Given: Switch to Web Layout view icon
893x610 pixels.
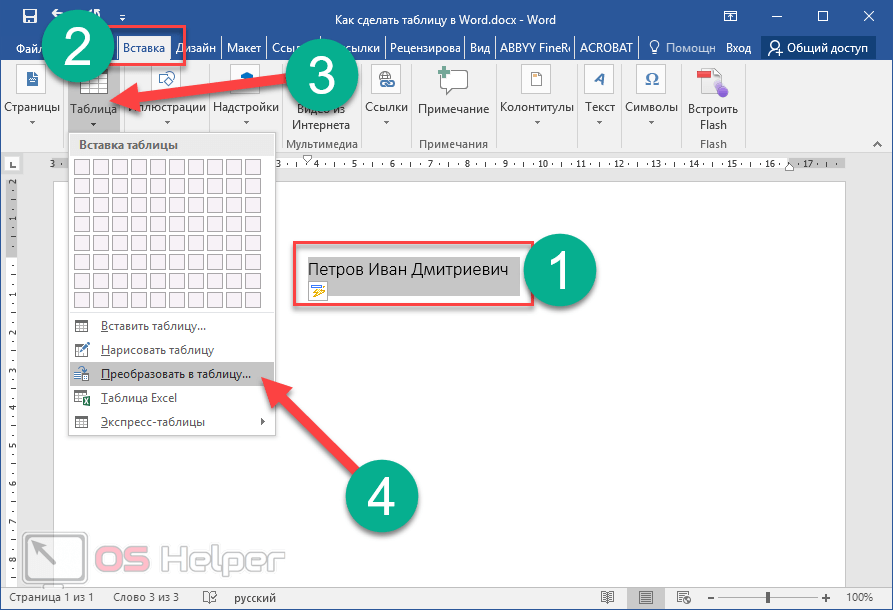Looking at the screenshot, I should [686, 598].
